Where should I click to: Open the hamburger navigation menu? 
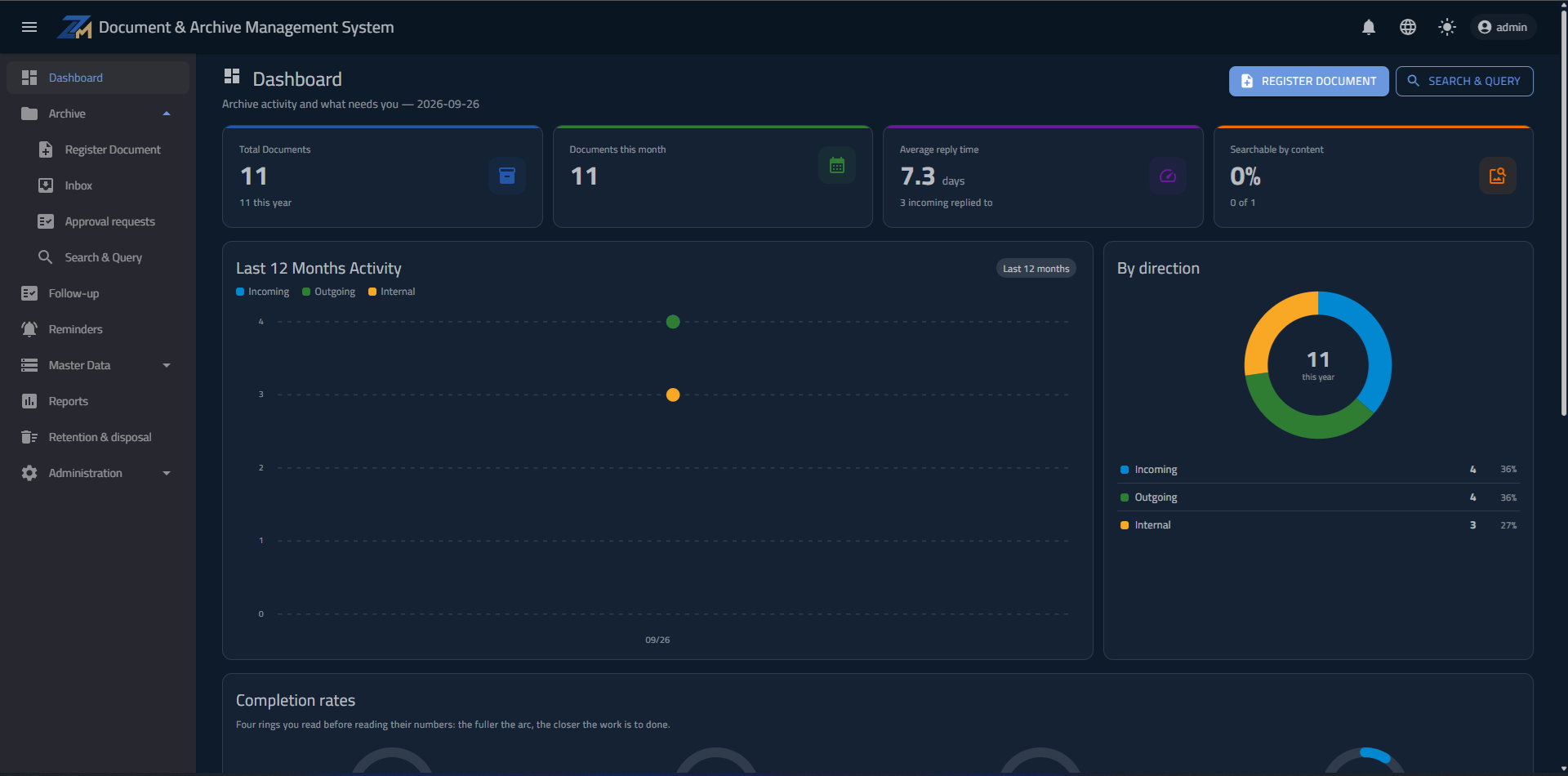pos(29,27)
